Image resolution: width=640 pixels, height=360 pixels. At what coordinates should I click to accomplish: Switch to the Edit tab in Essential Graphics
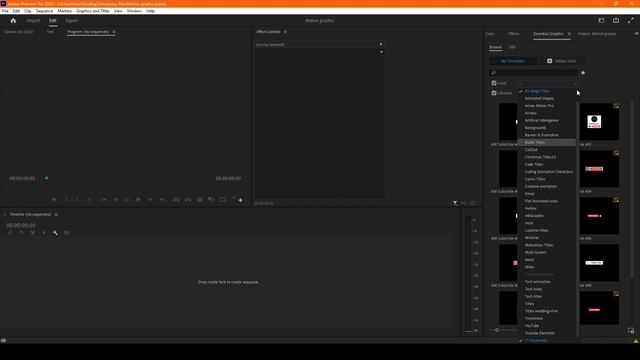(512, 47)
